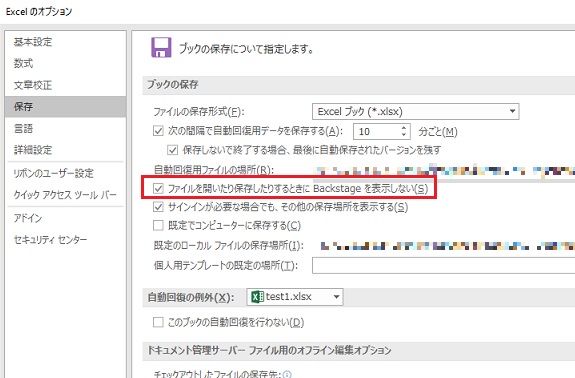The width and height of the screenshot is (575, 378).
Task: Click the 分ごと(M) label
Action: pos(438,132)
